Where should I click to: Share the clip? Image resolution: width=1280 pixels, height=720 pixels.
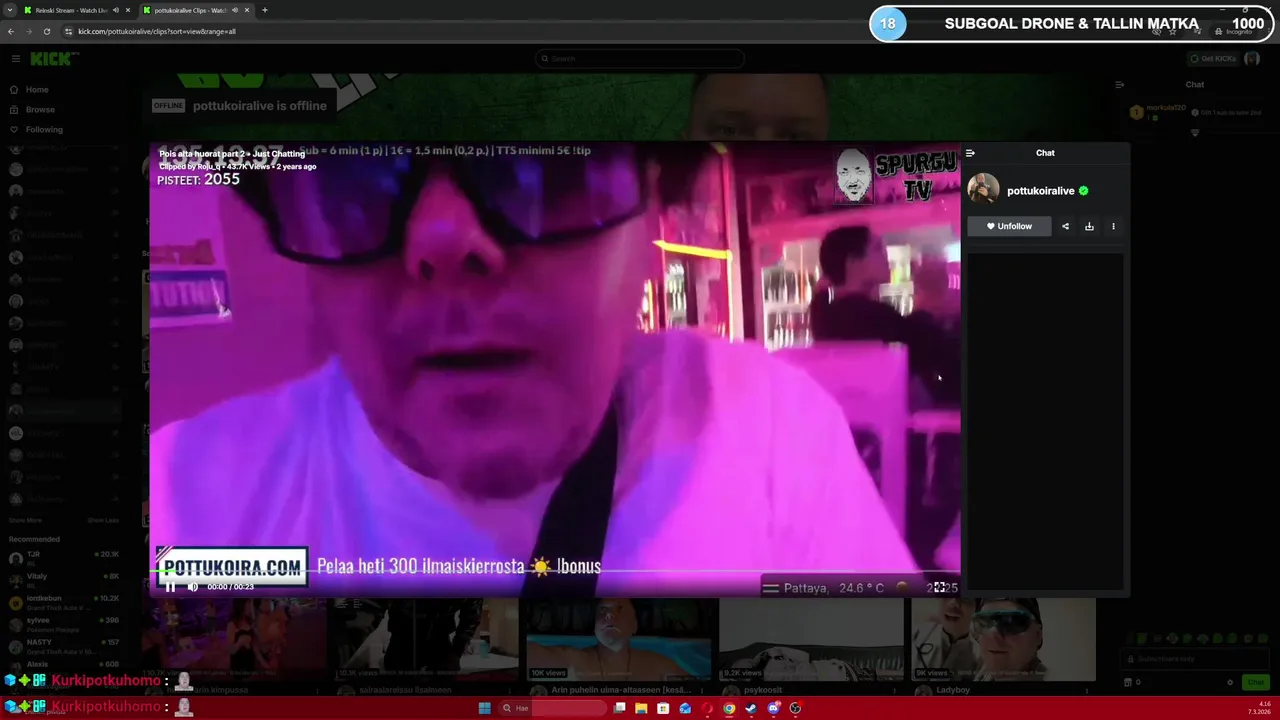(x=1065, y=226)
